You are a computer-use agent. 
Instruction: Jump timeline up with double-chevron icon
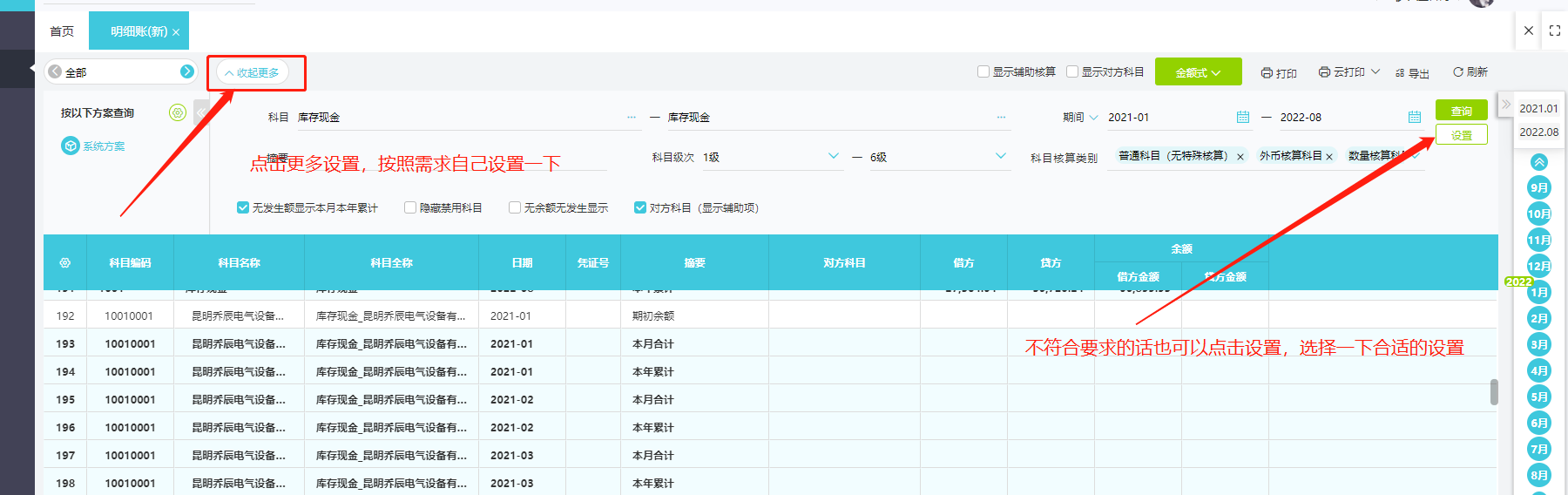1539,162
